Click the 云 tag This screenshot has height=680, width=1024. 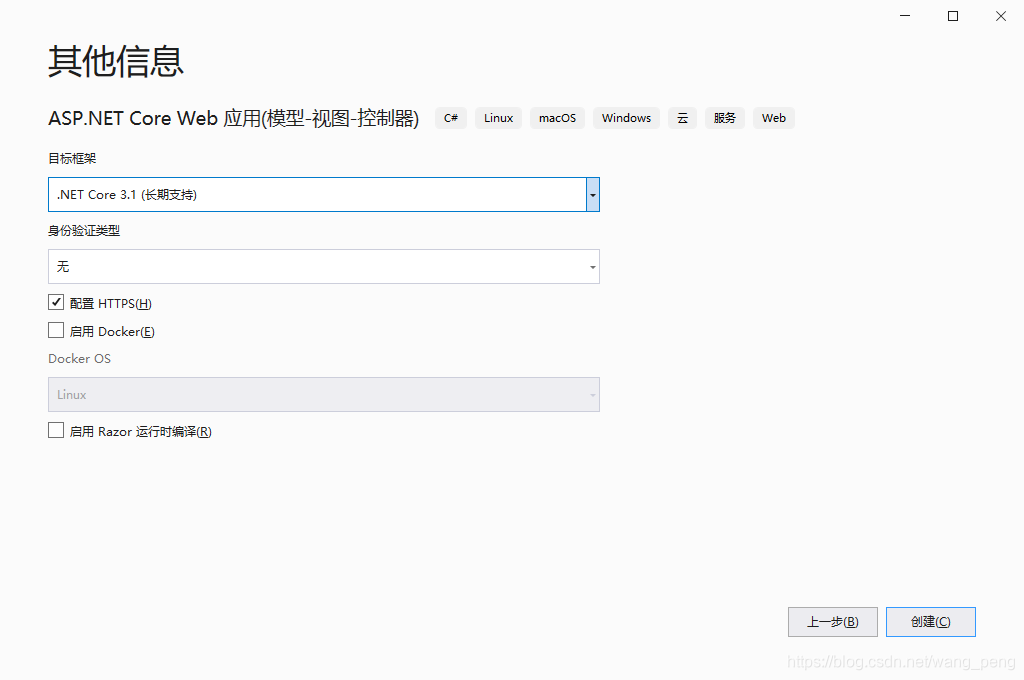coord(682,118)
